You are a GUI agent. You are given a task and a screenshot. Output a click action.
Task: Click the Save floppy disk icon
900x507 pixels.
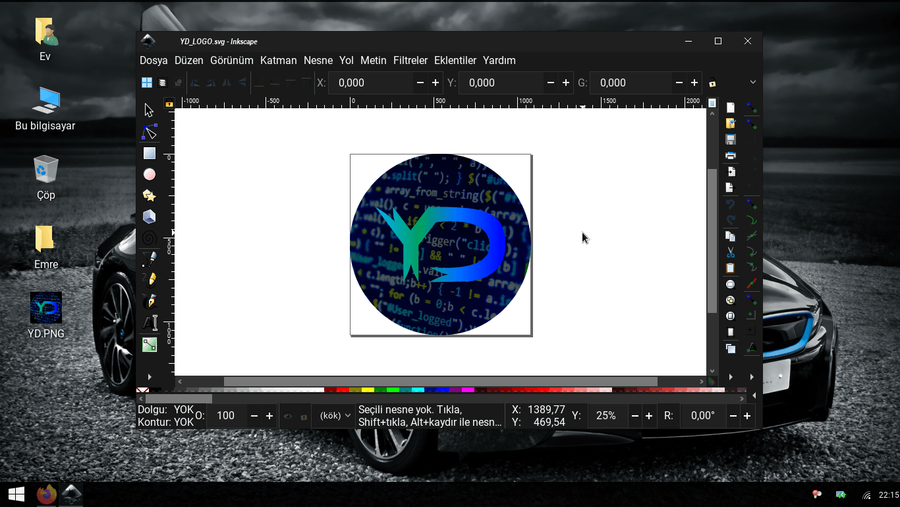tap(730, 140)
